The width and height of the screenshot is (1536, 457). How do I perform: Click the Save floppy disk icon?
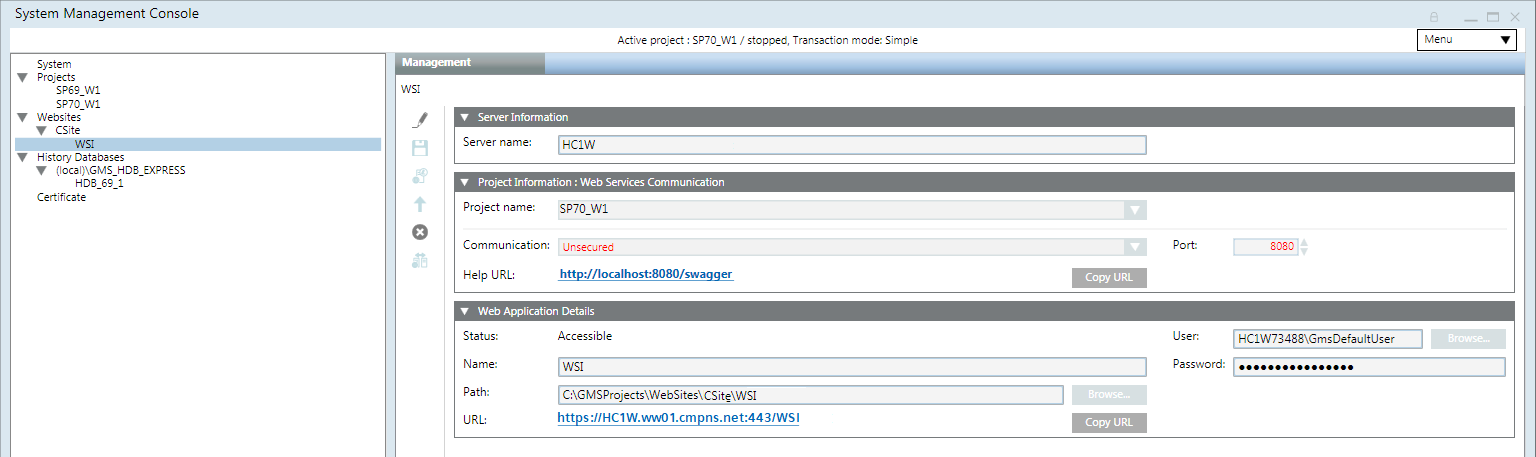coord(420,148)
